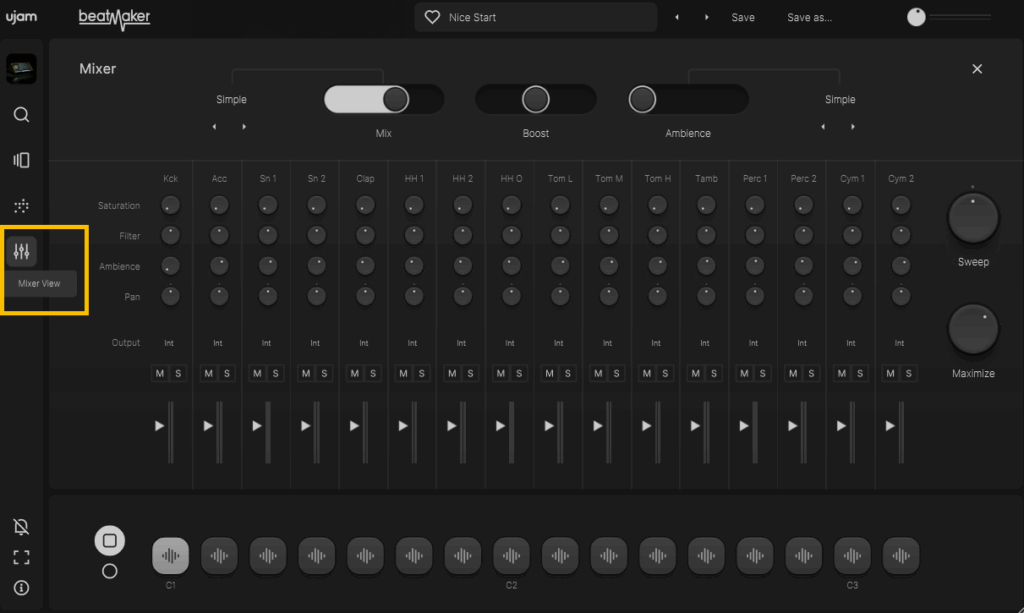
Task: Open the info icon at bottom of sidebar
Action: (x=21, y=588)
